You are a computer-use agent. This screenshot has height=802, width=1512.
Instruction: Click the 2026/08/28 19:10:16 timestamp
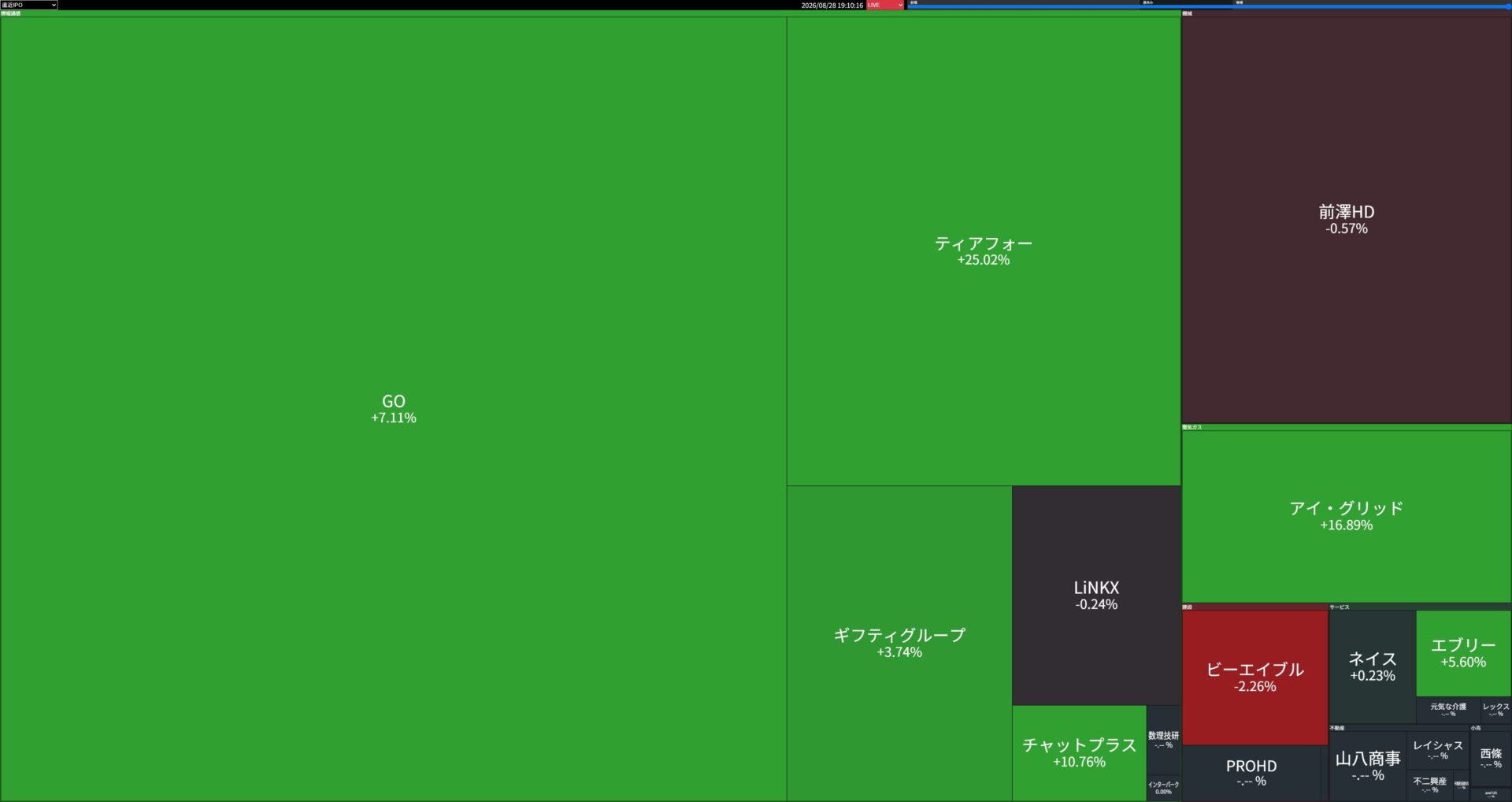click(832, 5)
